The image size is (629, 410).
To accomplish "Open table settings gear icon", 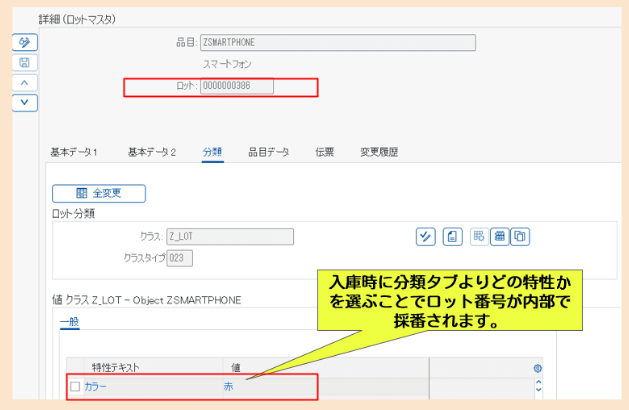I will point(538,368).
